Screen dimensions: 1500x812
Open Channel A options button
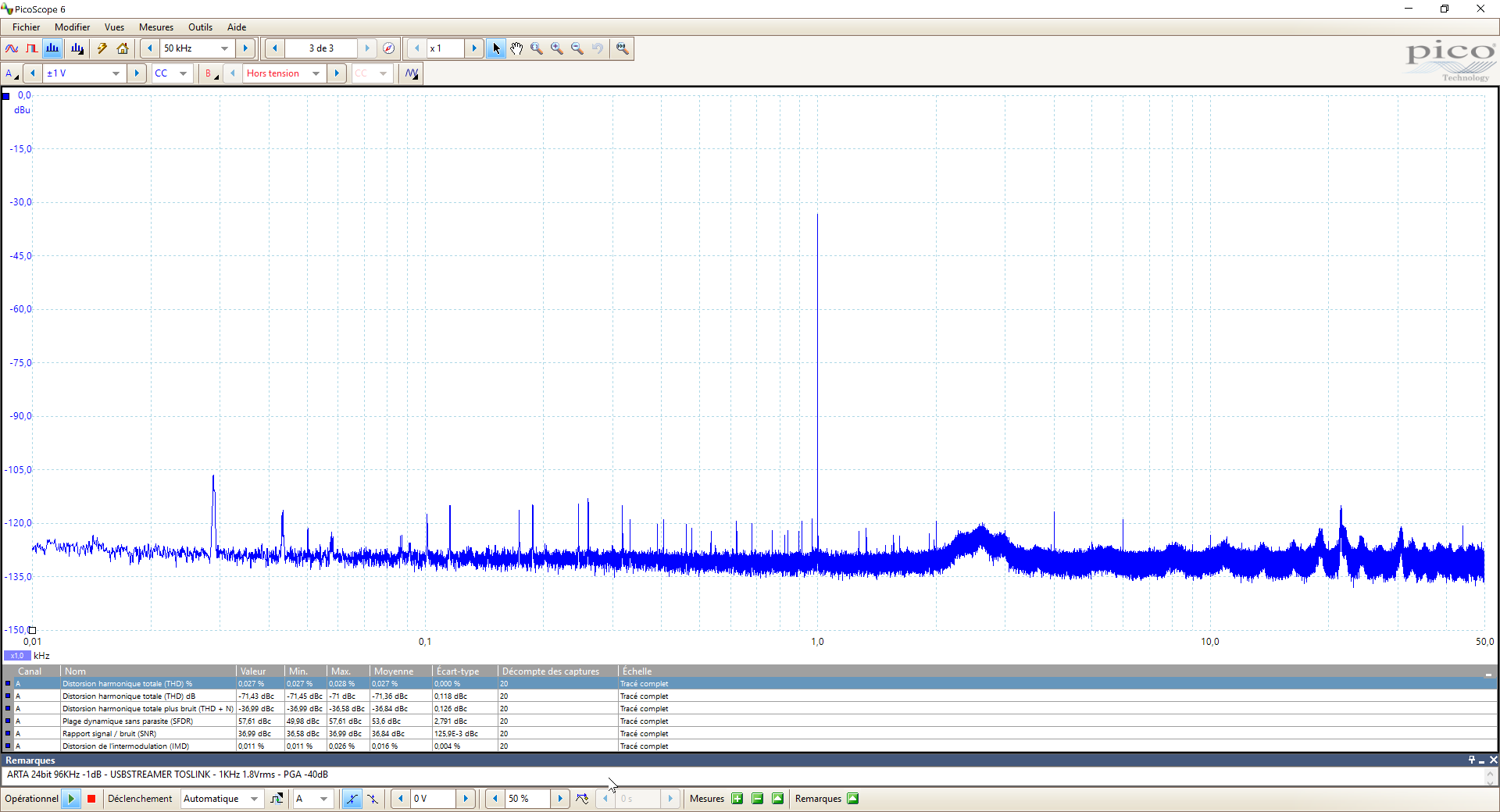(x=12, y=73)
